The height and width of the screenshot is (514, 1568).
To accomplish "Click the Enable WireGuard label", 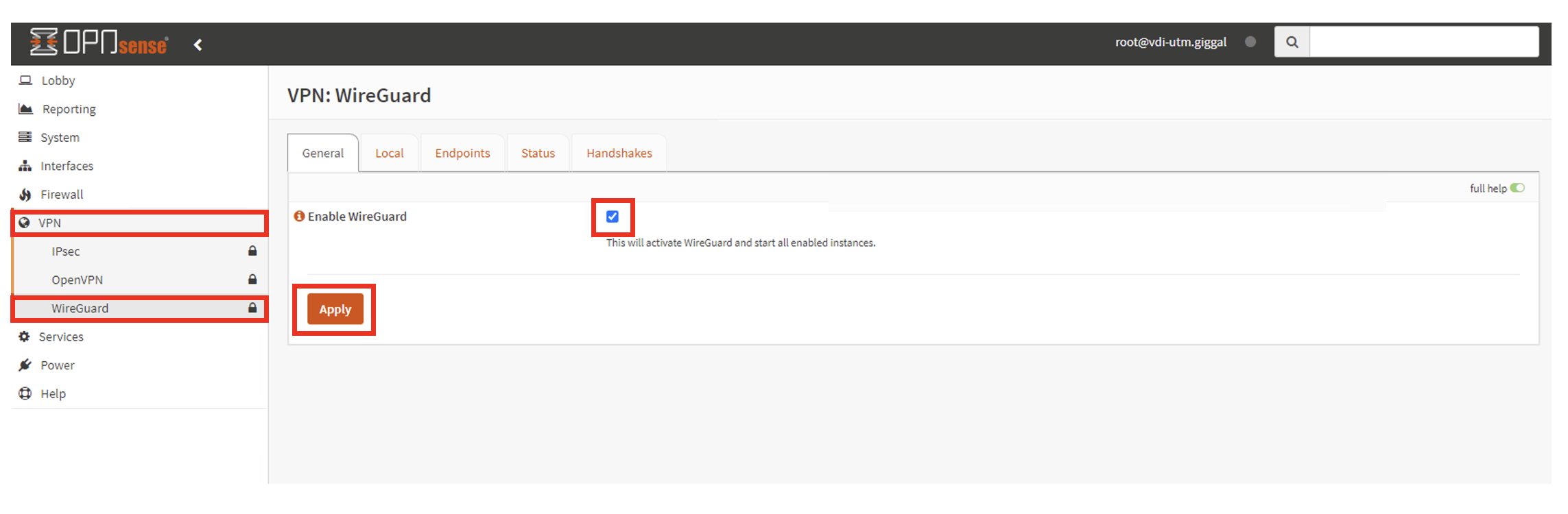I will point(357,217).
